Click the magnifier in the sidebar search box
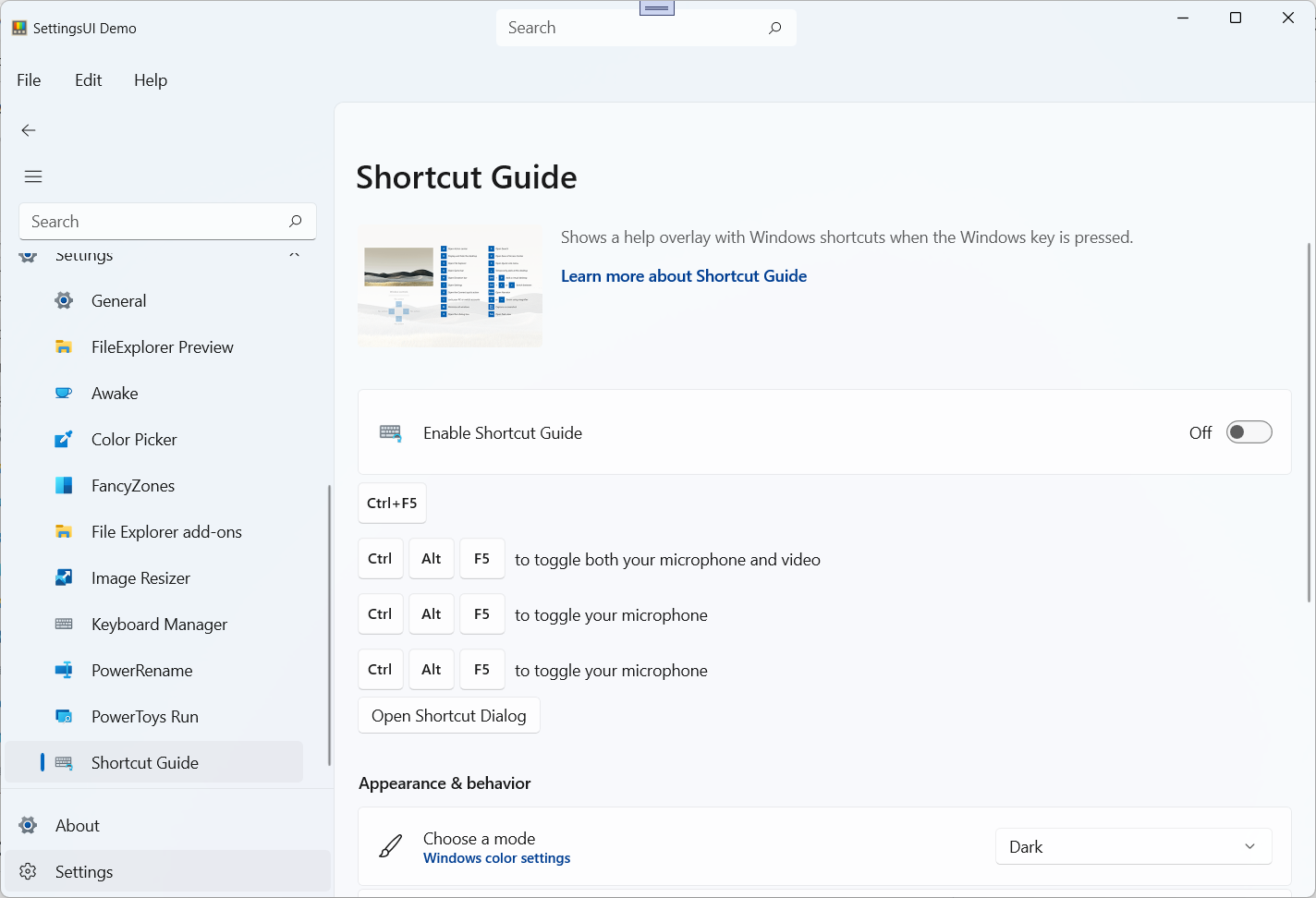Screen dimensions: 1316x898 coord(295,221)
